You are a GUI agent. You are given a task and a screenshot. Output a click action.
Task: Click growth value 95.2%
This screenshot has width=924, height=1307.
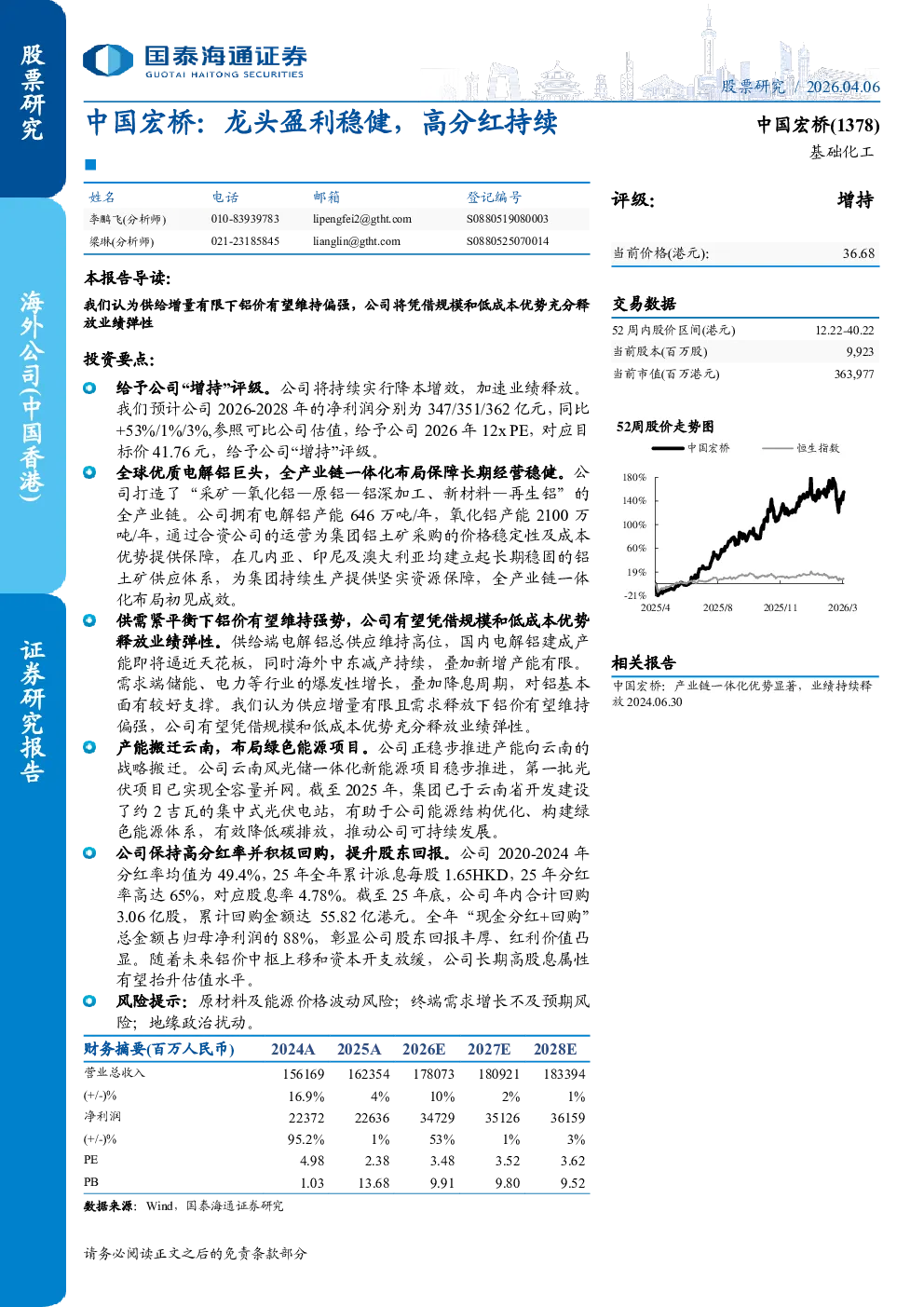coord(306,1139)
